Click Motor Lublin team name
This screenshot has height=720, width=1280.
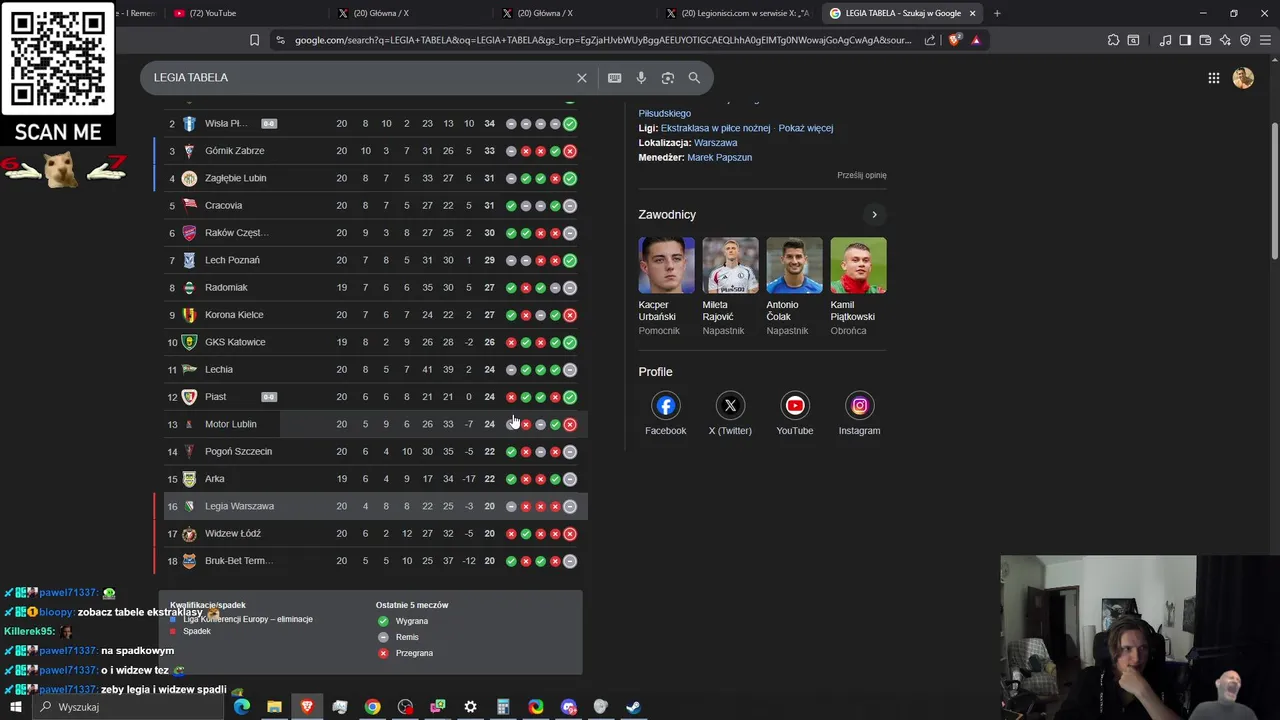point(230,424)
